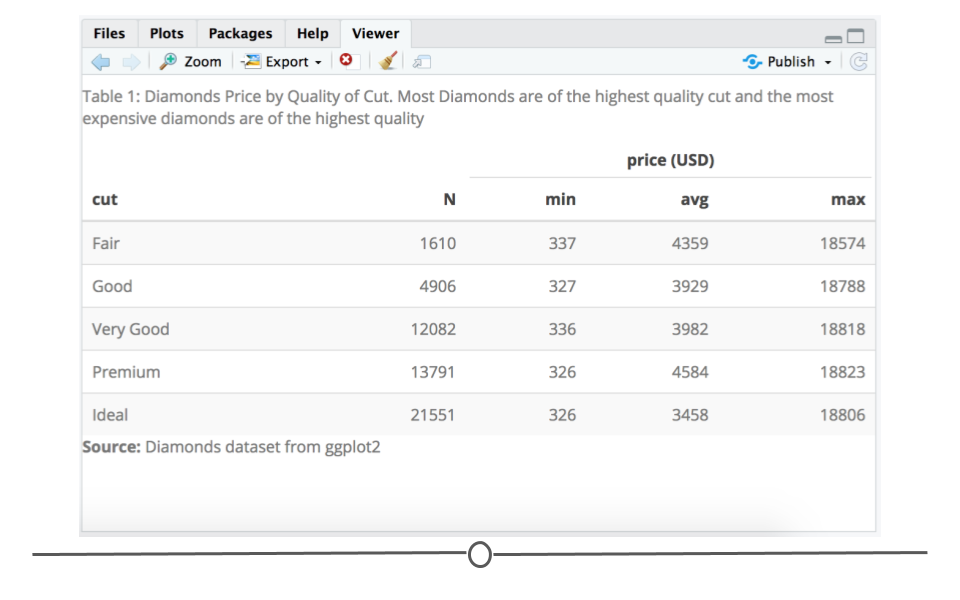Click the max price 18818
Viewport: 960px width, 600px height.
pyautogui.click(x=842, y=329)
